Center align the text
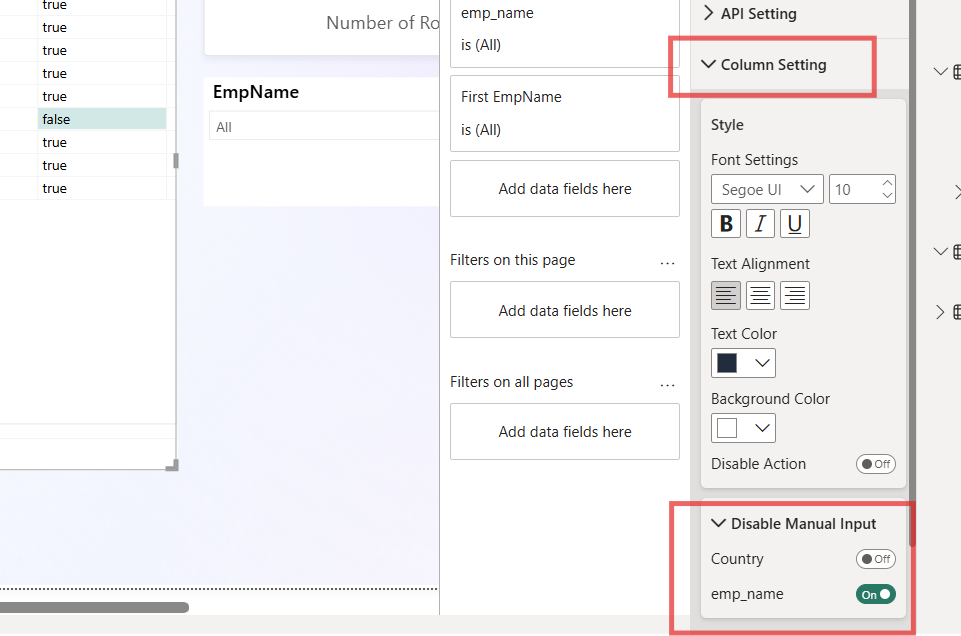This screenshot has height=636, width=961. click(760, 295)
